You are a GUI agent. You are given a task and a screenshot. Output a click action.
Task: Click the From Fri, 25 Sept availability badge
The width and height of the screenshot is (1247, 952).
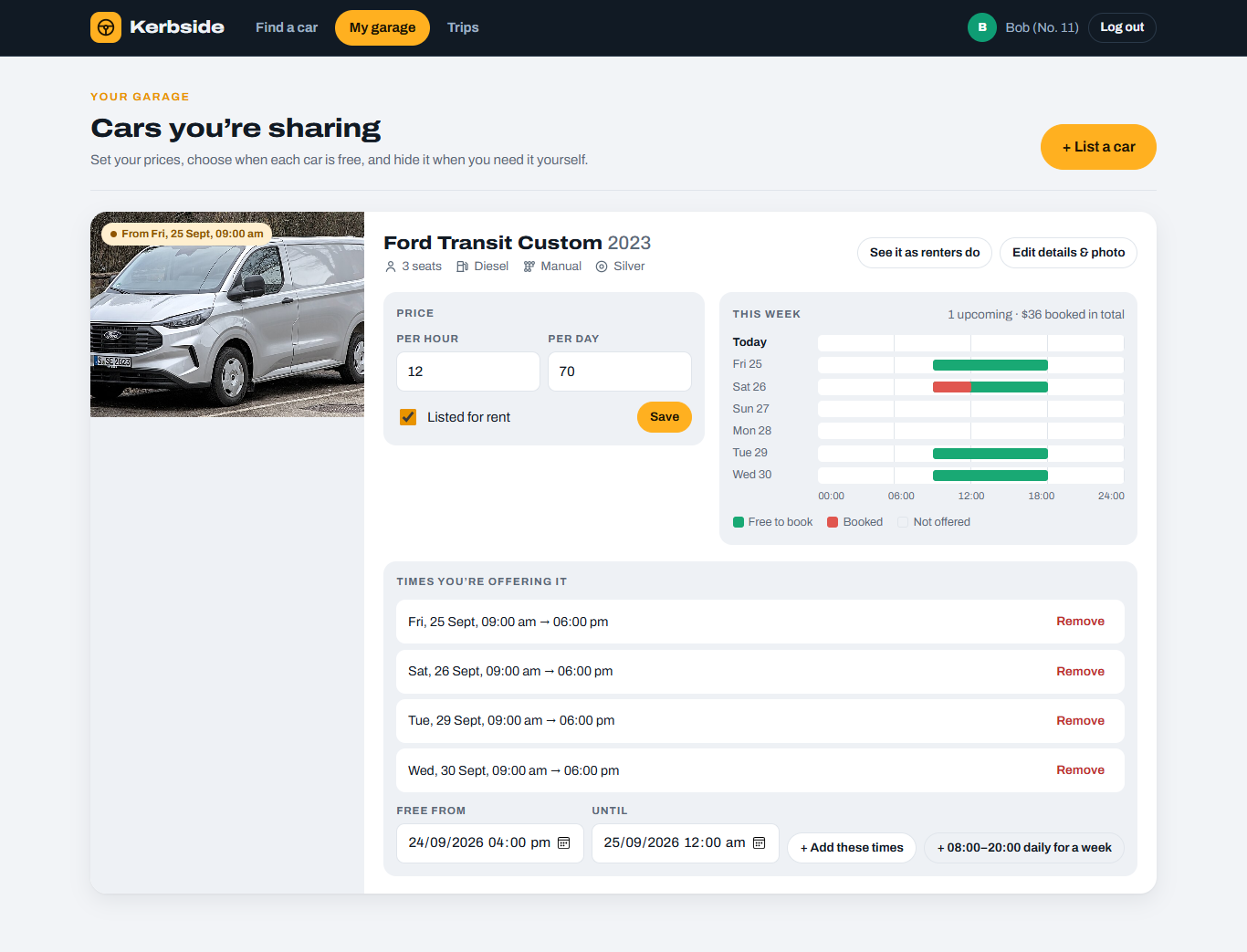coord(186,234)
